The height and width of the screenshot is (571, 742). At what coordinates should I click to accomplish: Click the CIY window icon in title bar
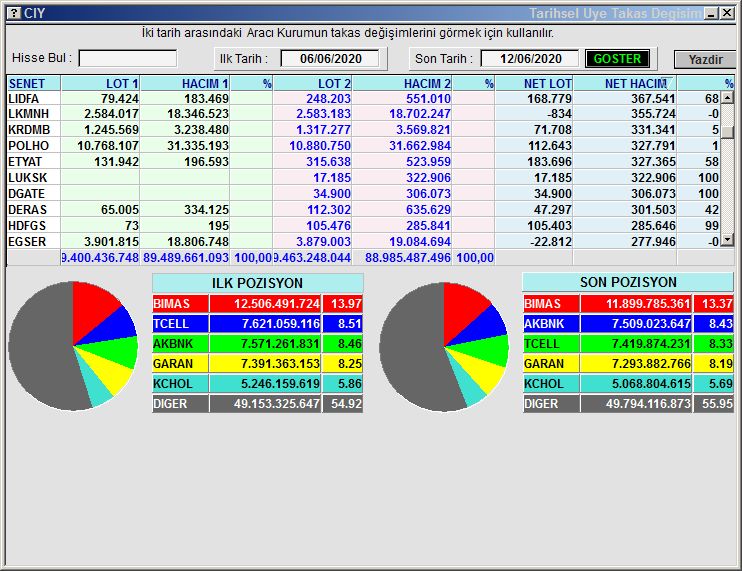click(13, 13)
